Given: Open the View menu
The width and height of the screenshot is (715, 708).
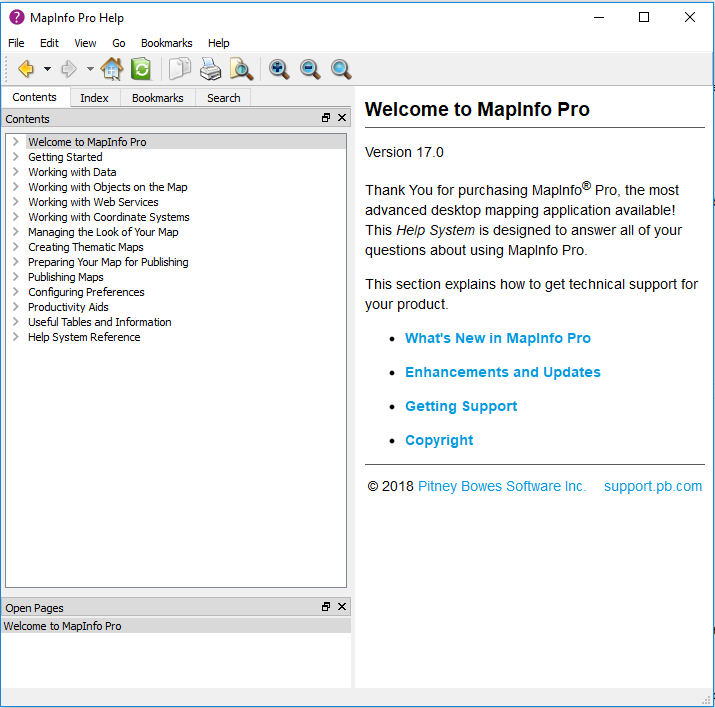Looking at the screenshot, I should [85, 43].
